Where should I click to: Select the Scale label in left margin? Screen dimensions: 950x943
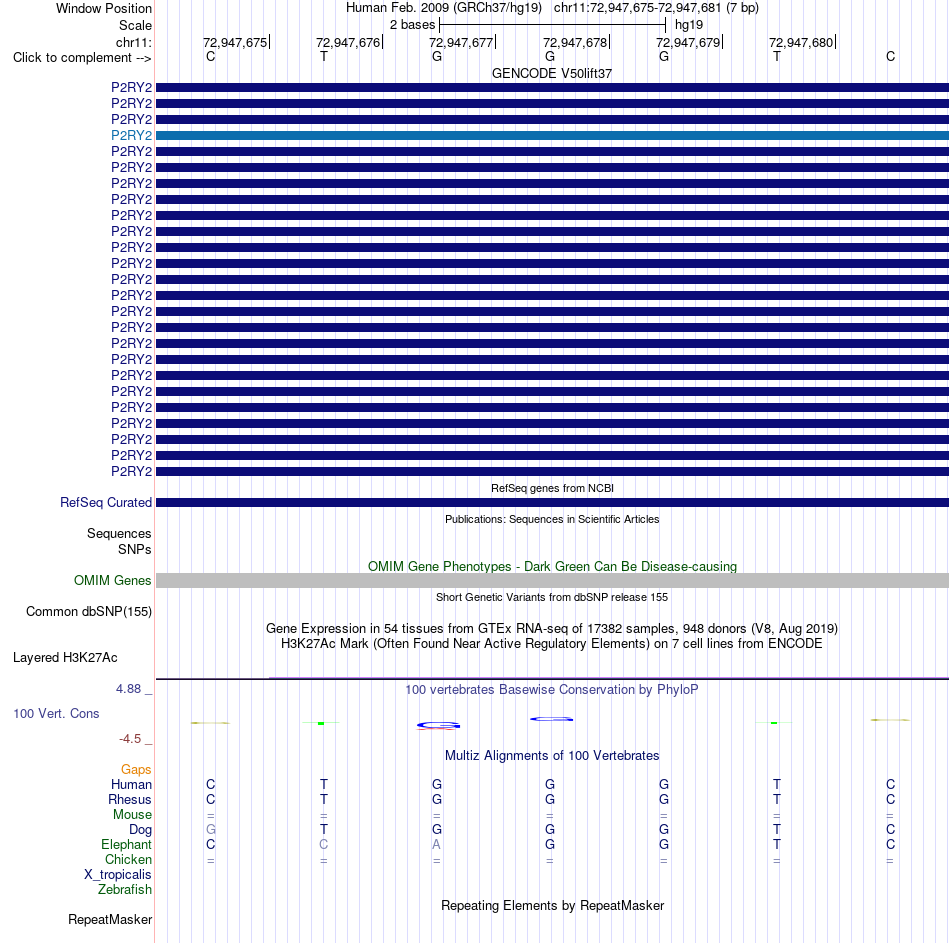point(135,25)
